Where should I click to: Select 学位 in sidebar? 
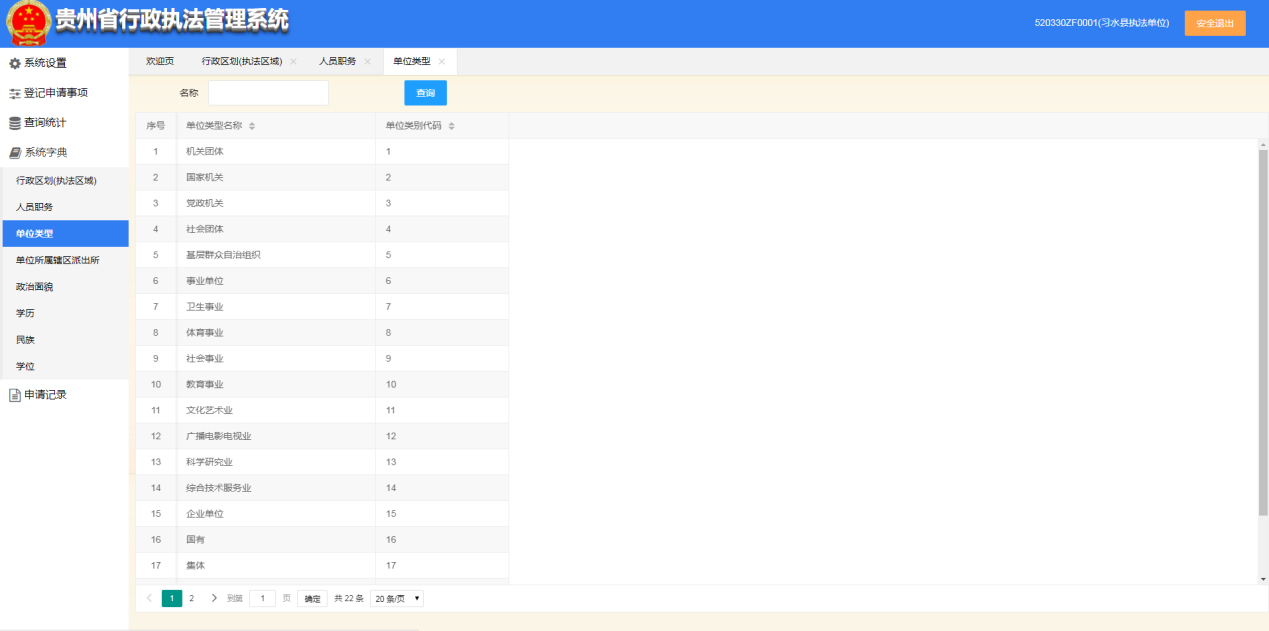pyautogui.click(x=64, y=366)
